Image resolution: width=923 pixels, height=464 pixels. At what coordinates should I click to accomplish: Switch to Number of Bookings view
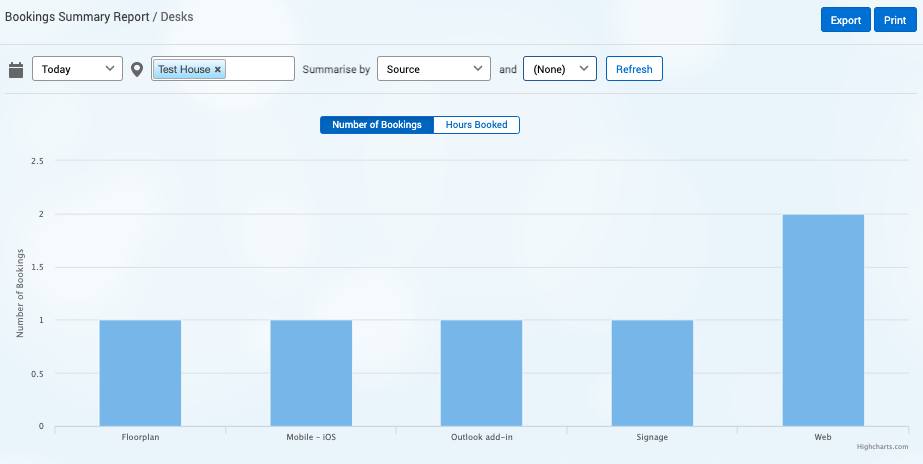[377, 125]
